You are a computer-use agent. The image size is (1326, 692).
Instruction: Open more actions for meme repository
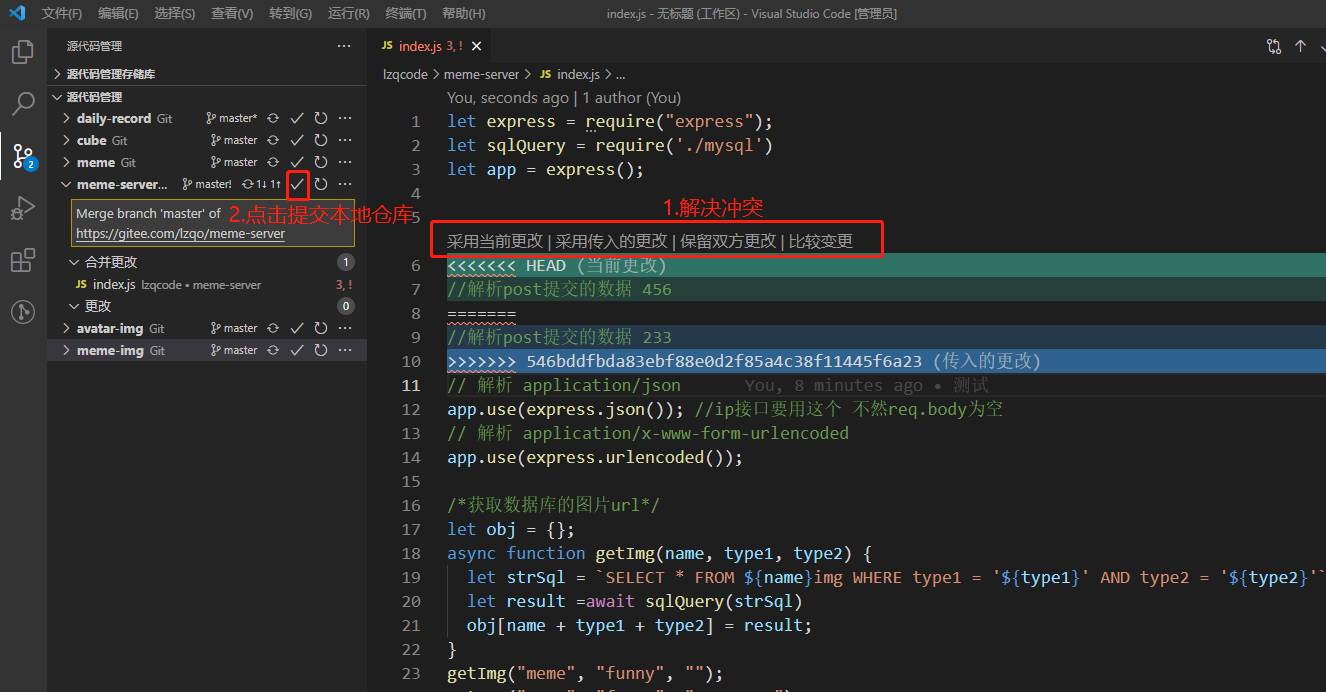(344, 161)
